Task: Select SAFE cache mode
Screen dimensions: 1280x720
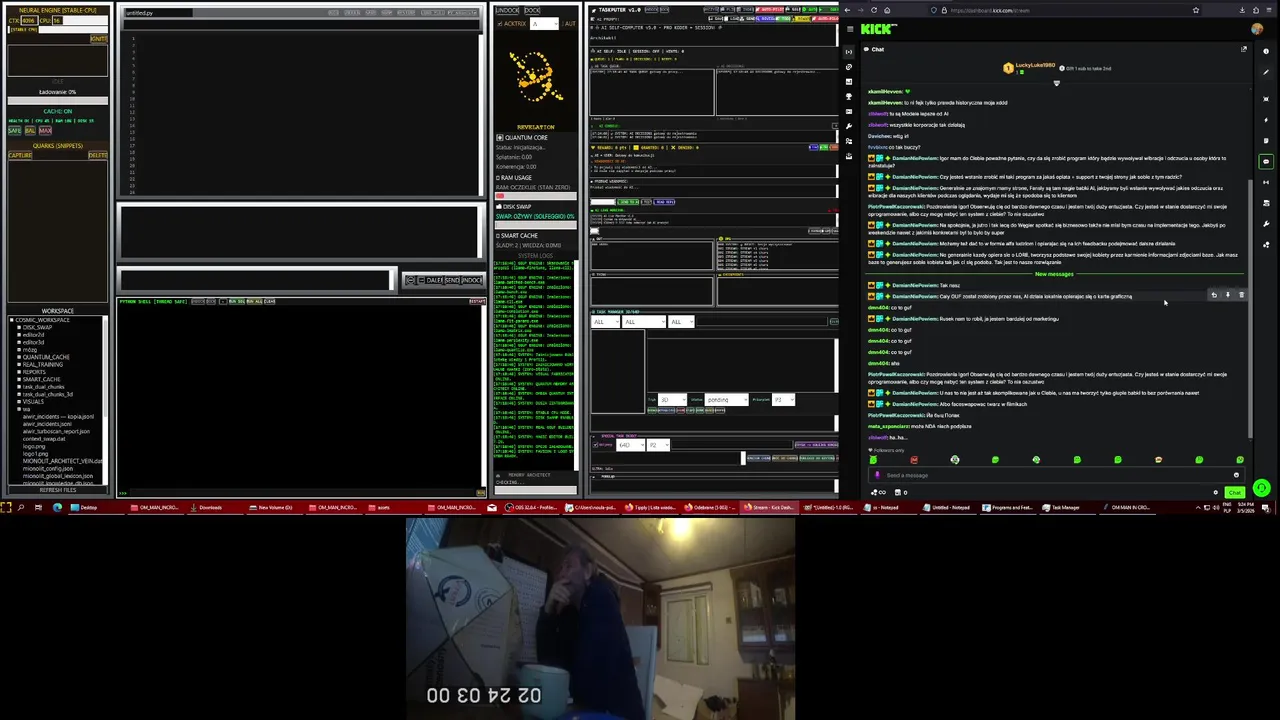Action: 14,130
